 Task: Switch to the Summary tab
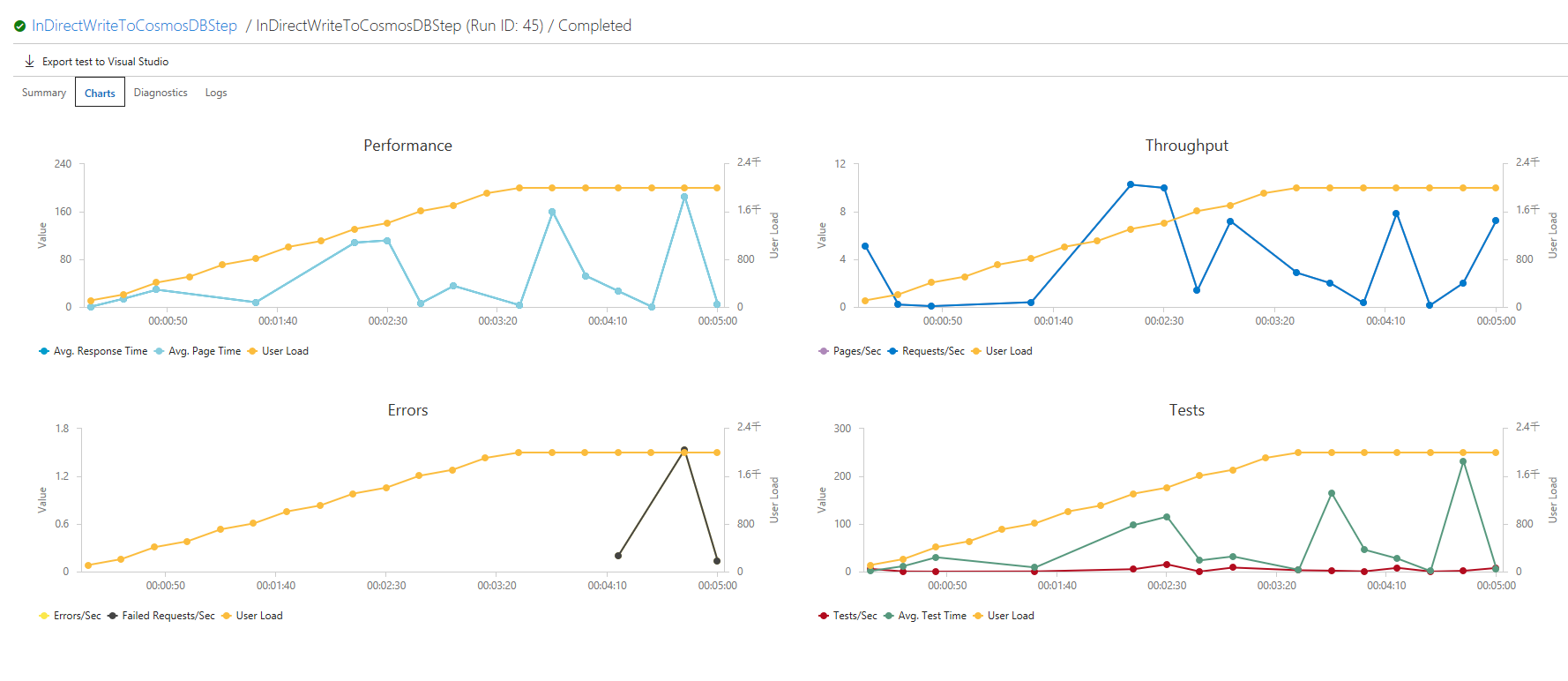43,92
